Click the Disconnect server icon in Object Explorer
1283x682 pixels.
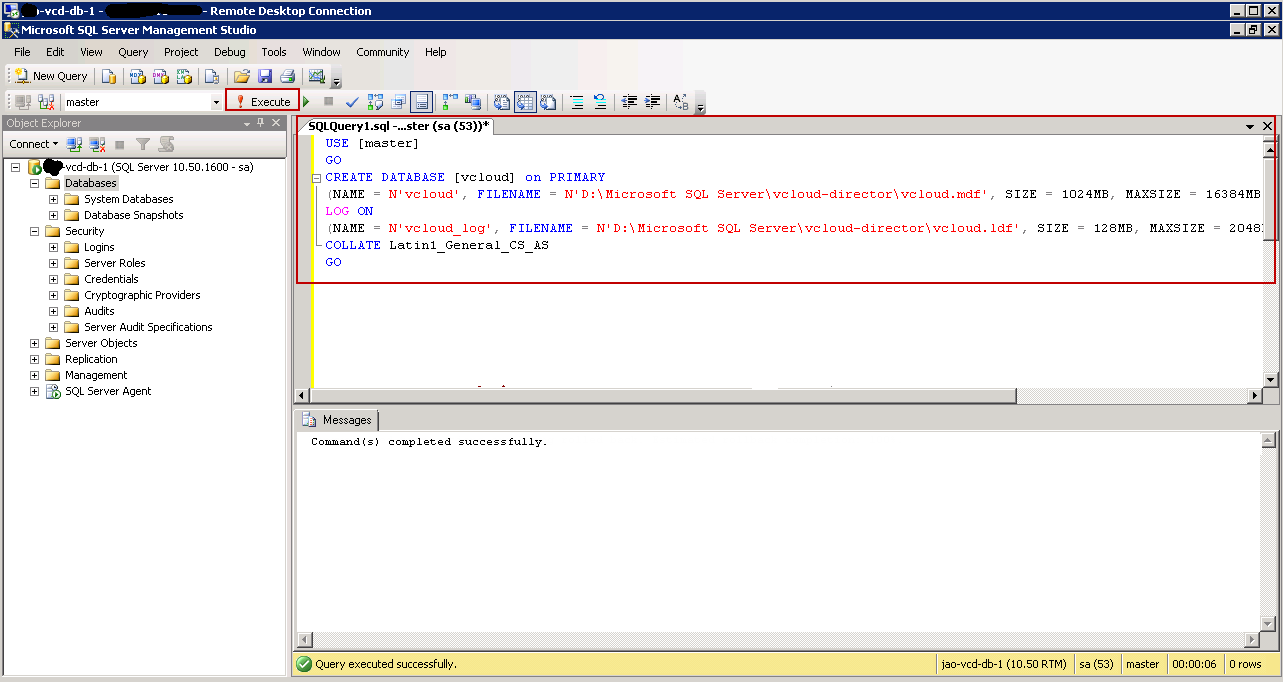click(x=95, y=143)
